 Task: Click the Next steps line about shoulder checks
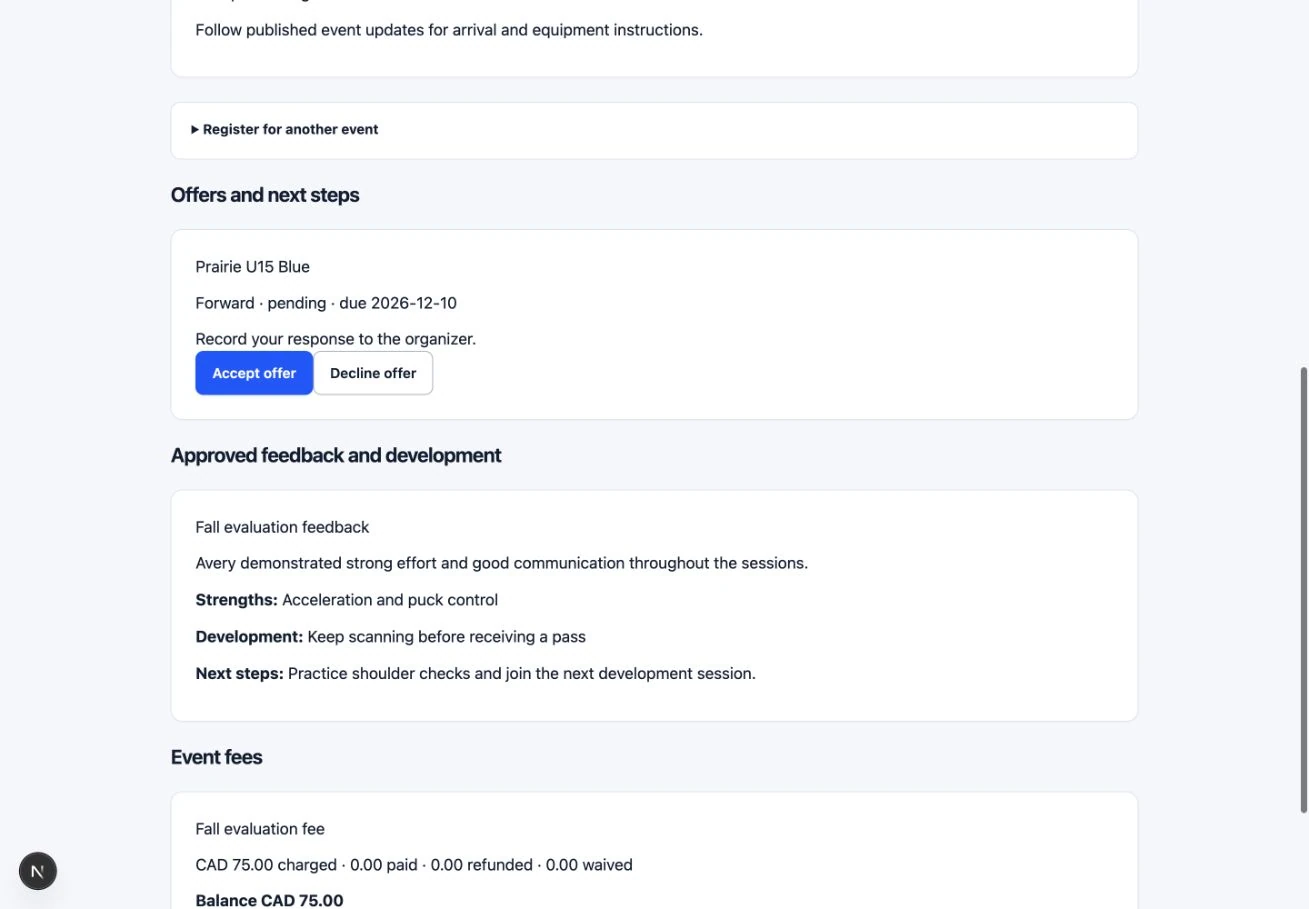tap(476, 673)
